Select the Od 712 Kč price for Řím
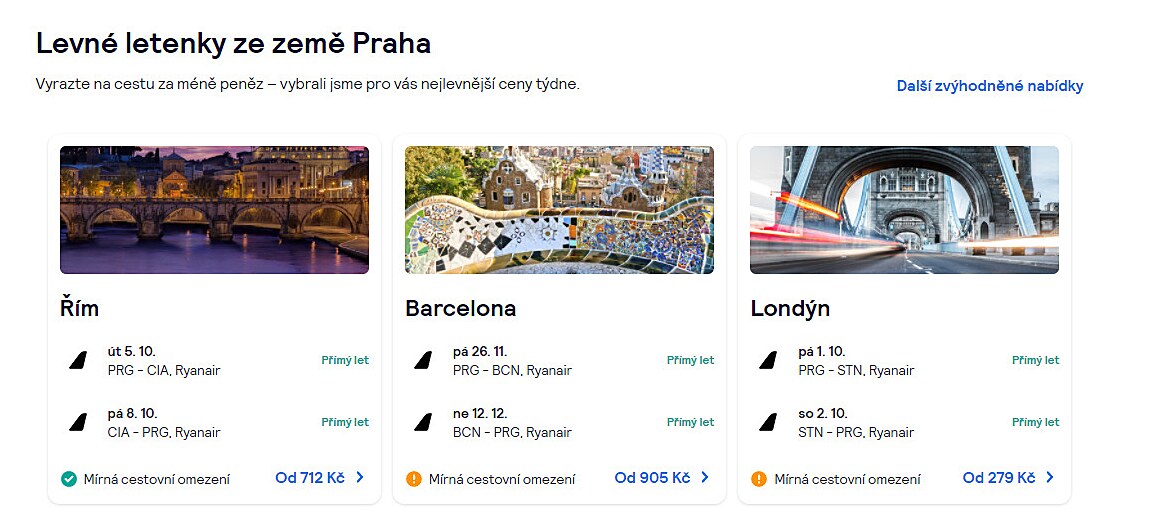 tap(310, 478)
